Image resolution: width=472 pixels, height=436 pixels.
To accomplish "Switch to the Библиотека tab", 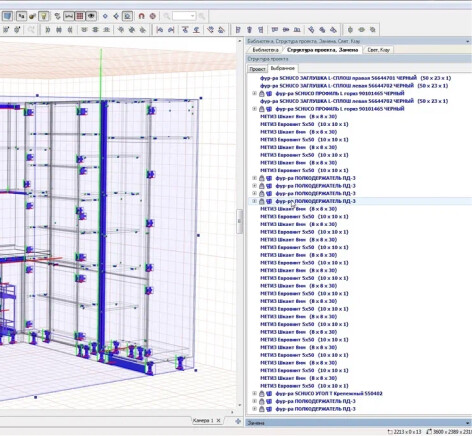I will click(265, 50).
